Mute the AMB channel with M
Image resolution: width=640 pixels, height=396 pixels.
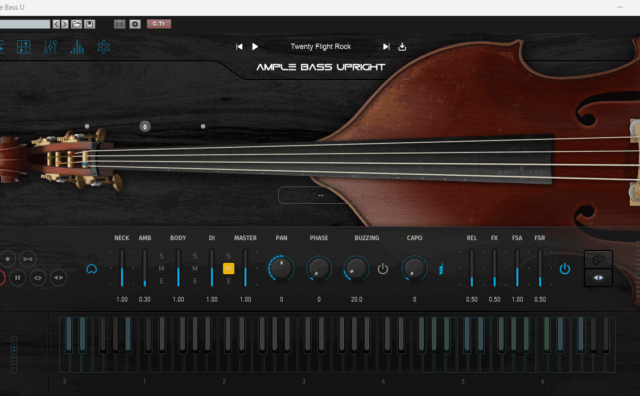click(162, 269)
